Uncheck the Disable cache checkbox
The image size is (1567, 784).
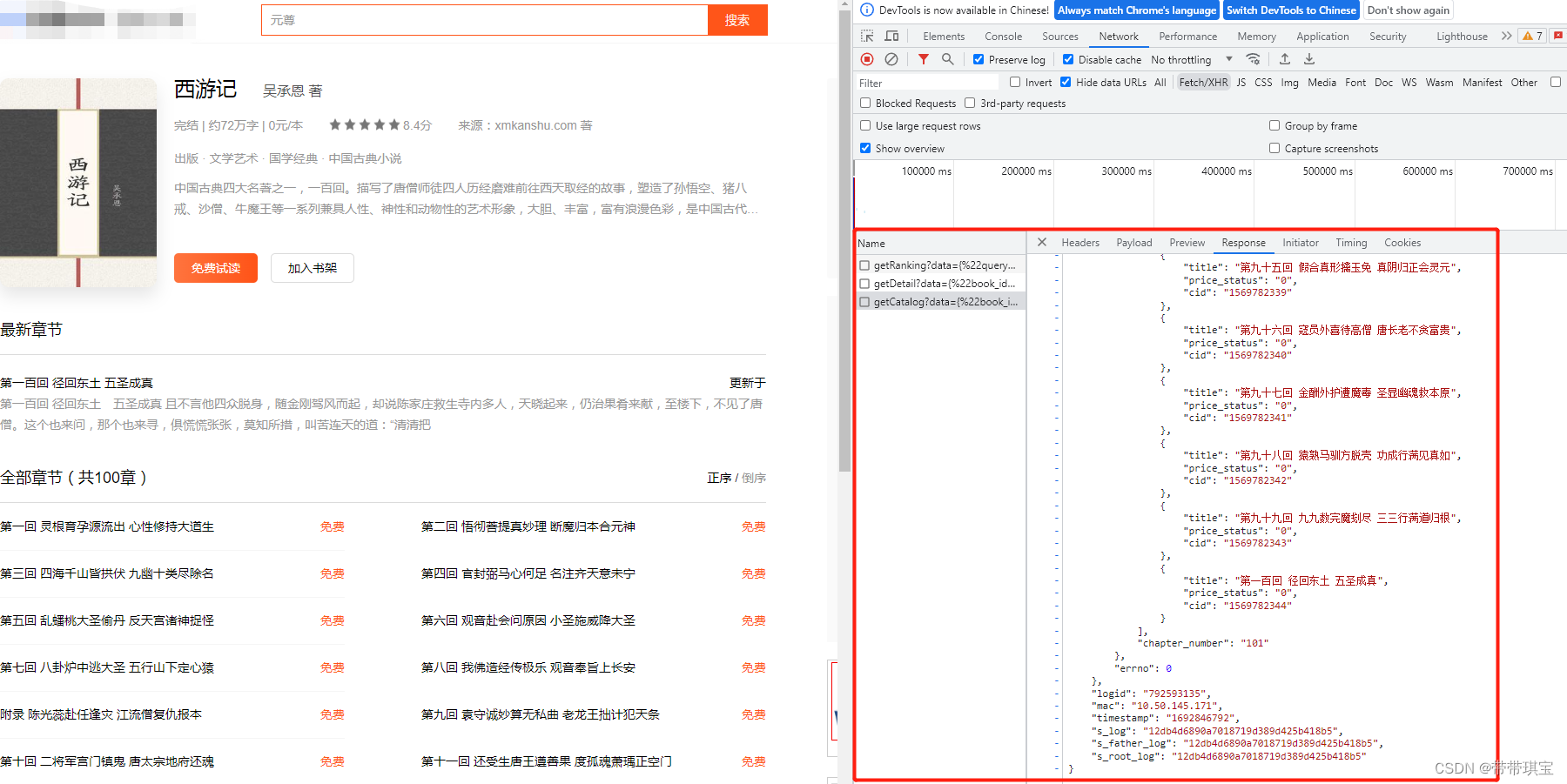click(x=1068, y=59)
